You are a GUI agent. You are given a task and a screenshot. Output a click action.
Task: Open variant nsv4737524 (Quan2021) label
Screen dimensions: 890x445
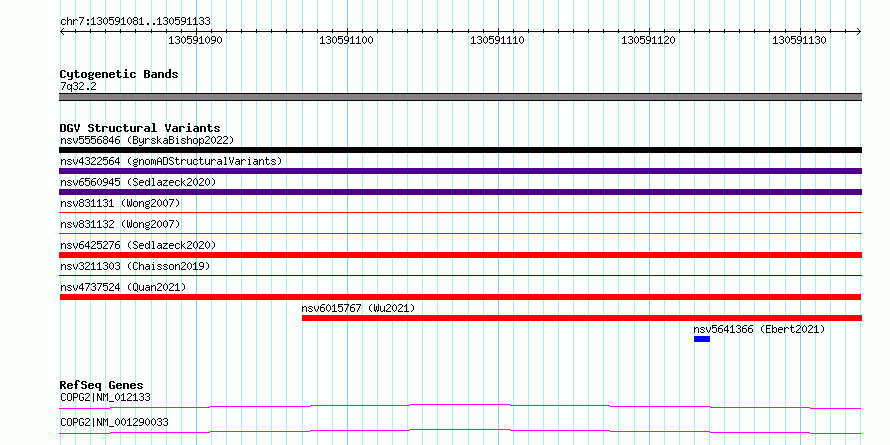point(123,287)
